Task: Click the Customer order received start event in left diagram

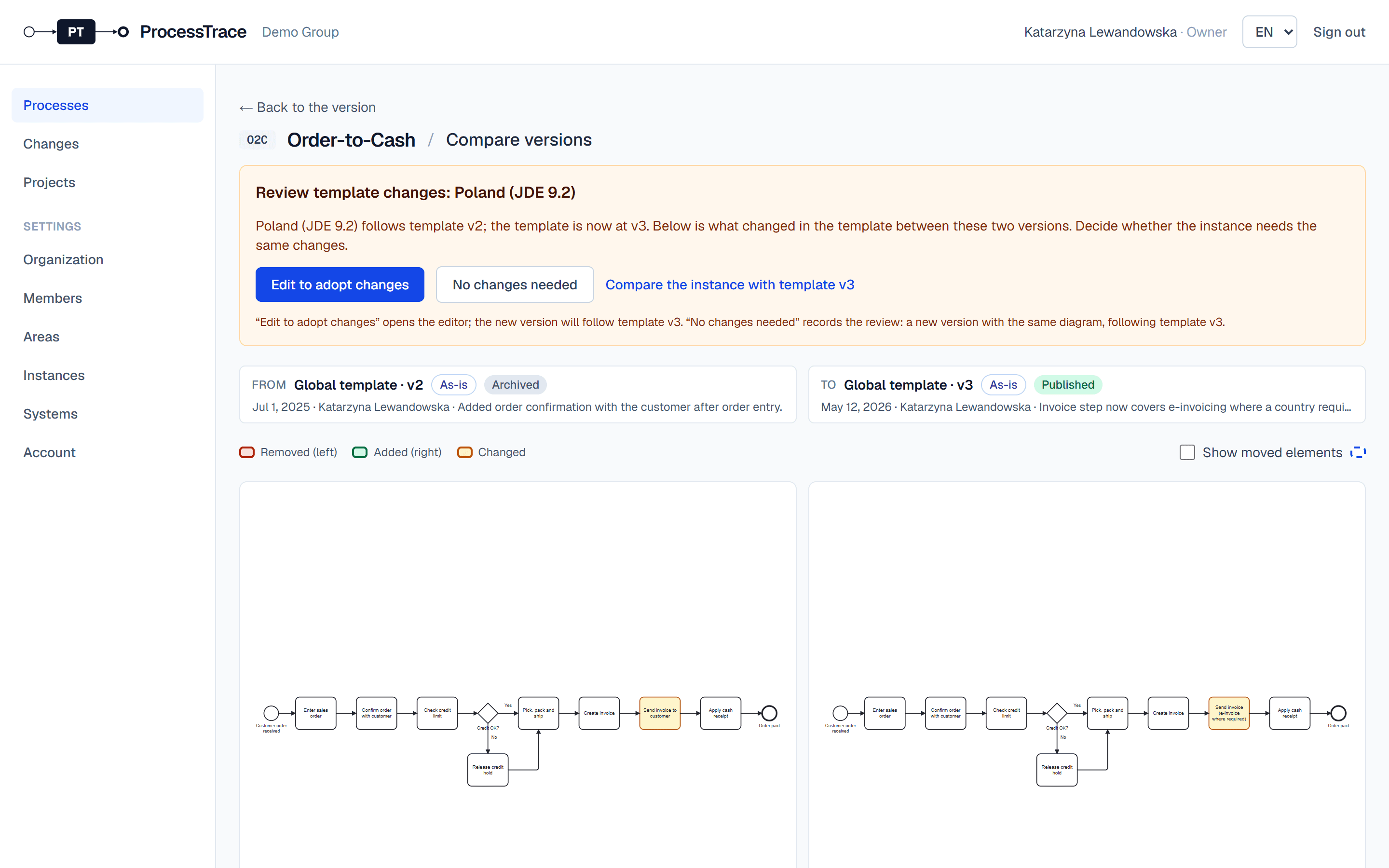Action: coord(271,713)
